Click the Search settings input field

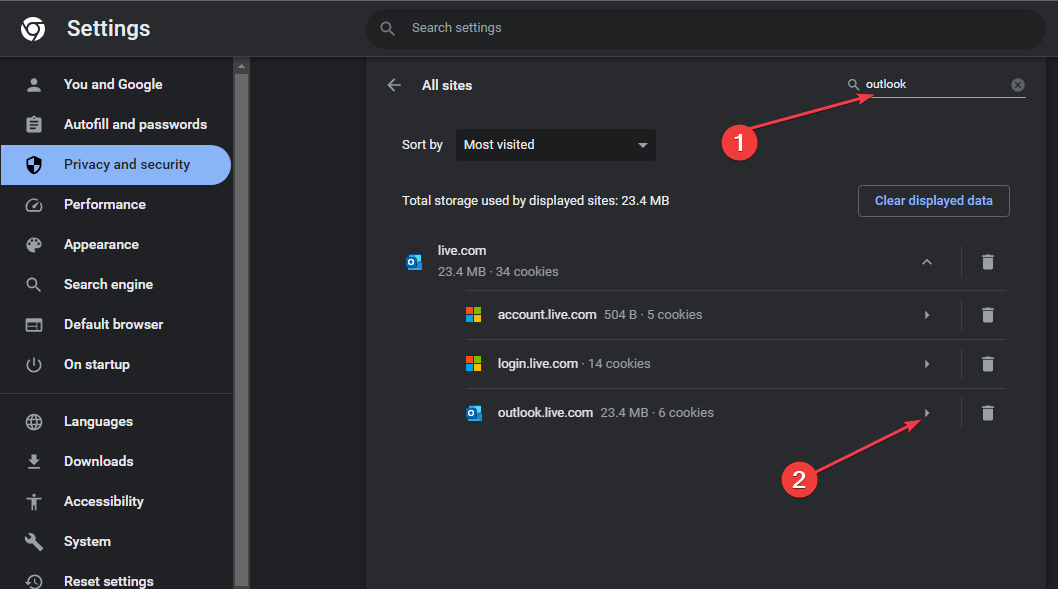click(x=706, y=28)
